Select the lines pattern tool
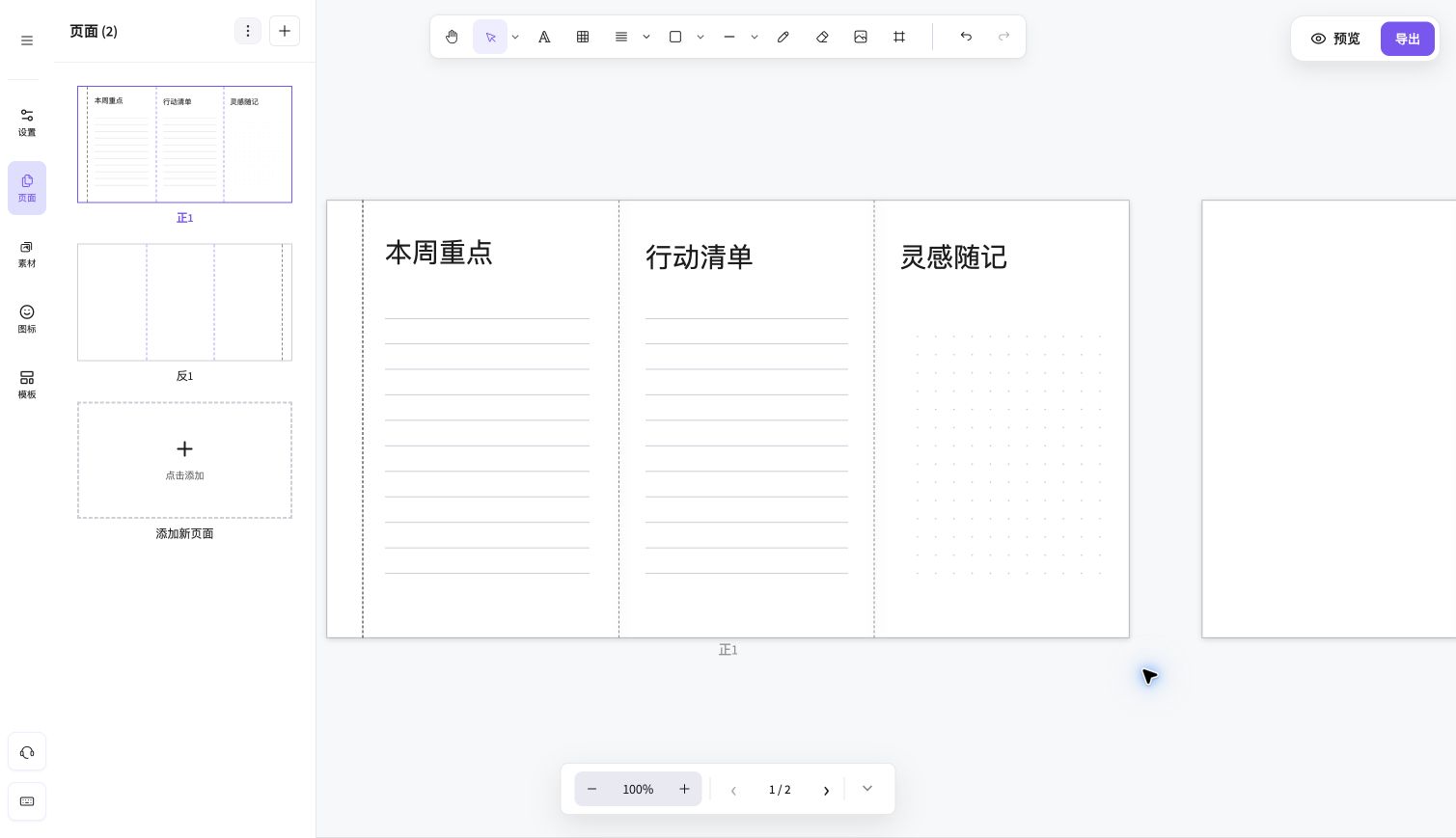The width and height of the screenshot is (1456, 838). point(621,37)
